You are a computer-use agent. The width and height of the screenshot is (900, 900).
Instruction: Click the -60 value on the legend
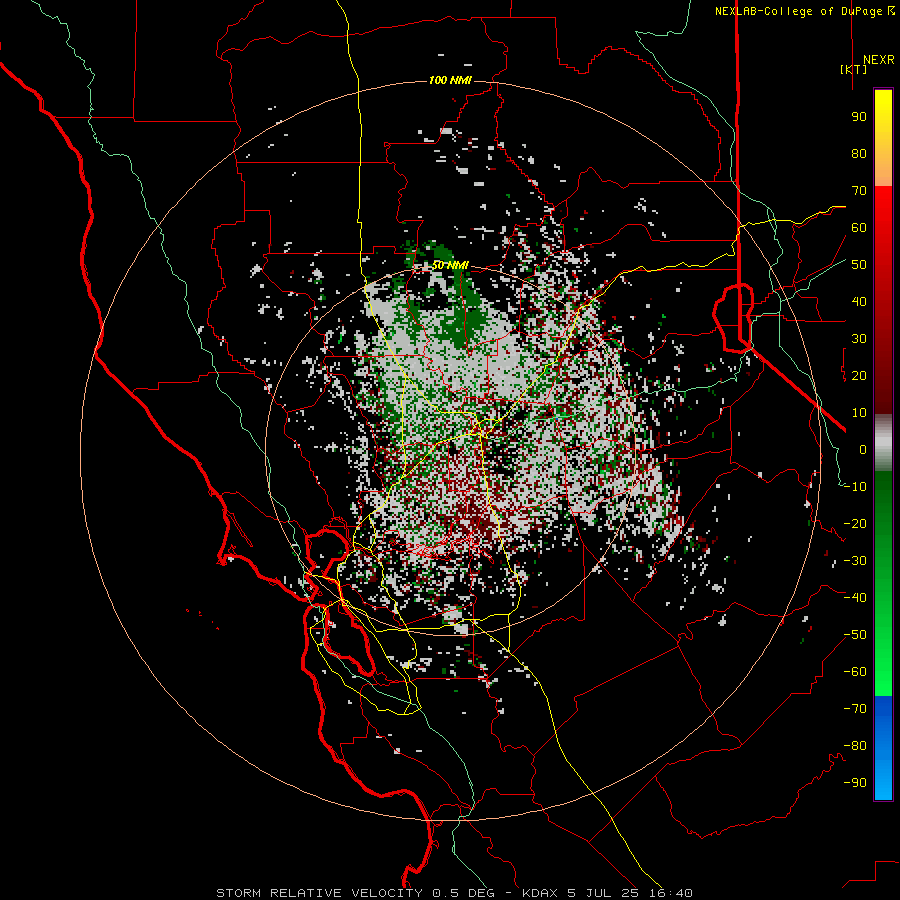point(855,672)
